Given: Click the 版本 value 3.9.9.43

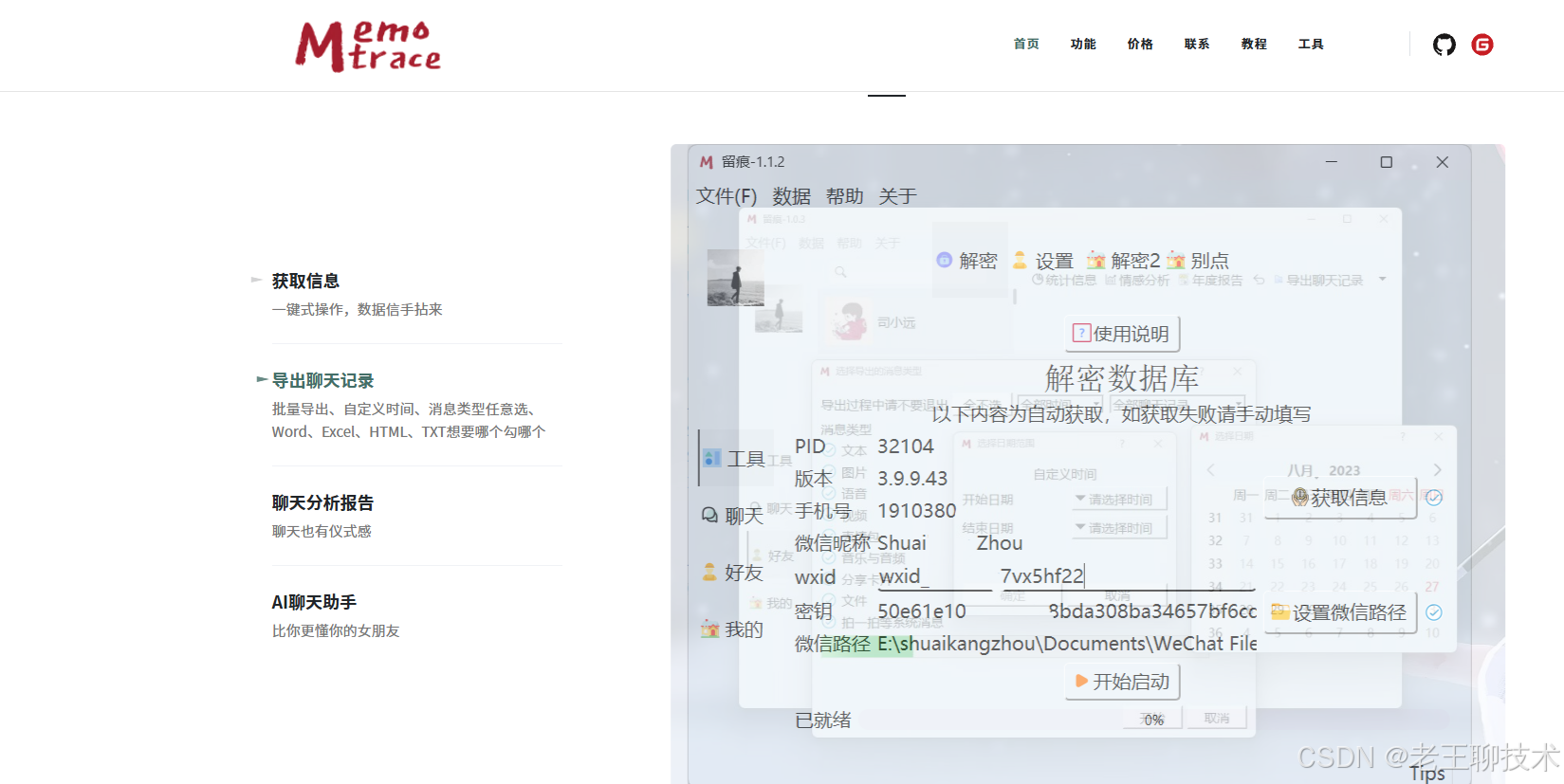Looking at the screenshot, I should (912, 479).
